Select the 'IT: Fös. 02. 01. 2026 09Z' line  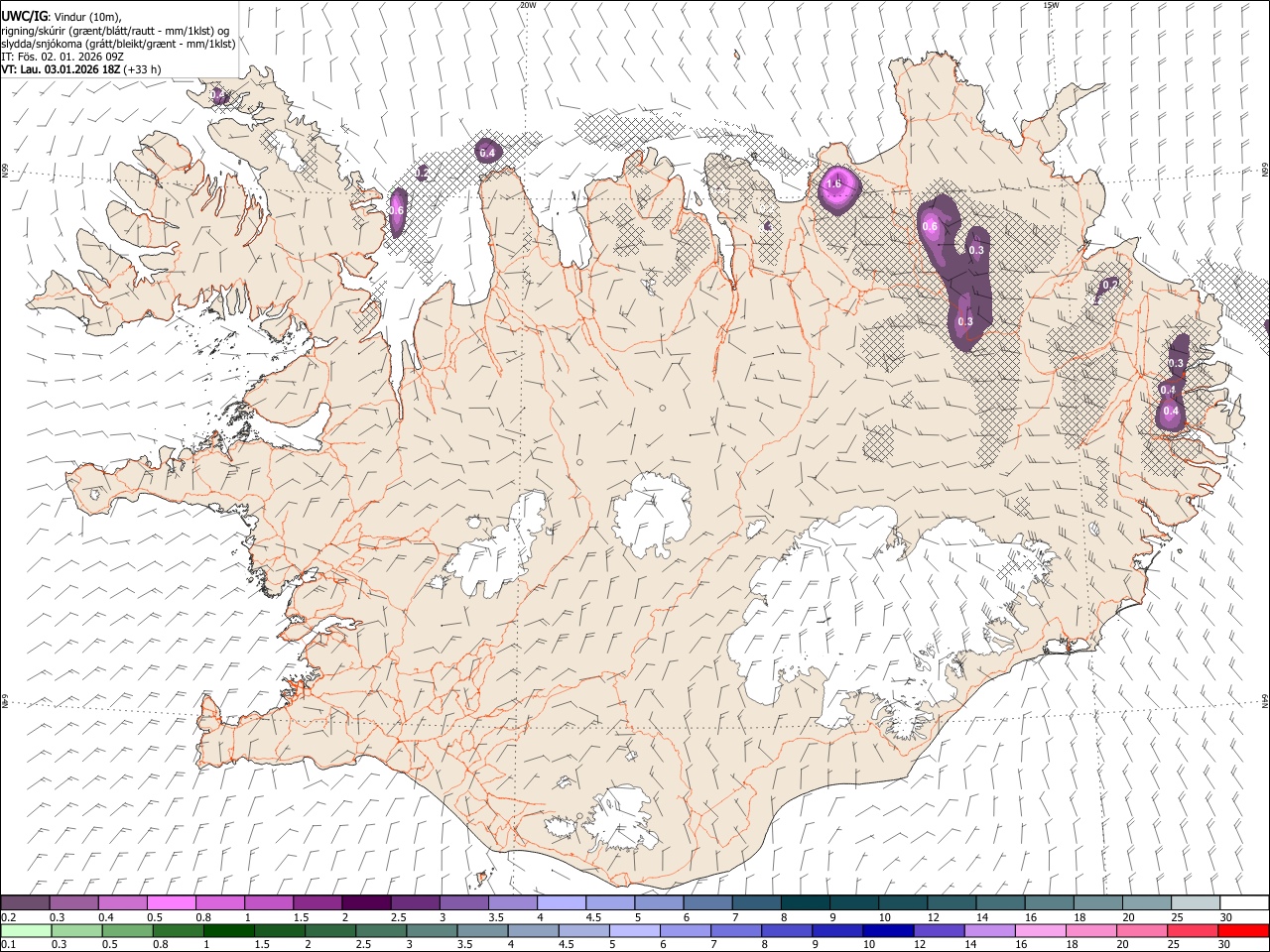click(x=62, y=57)
